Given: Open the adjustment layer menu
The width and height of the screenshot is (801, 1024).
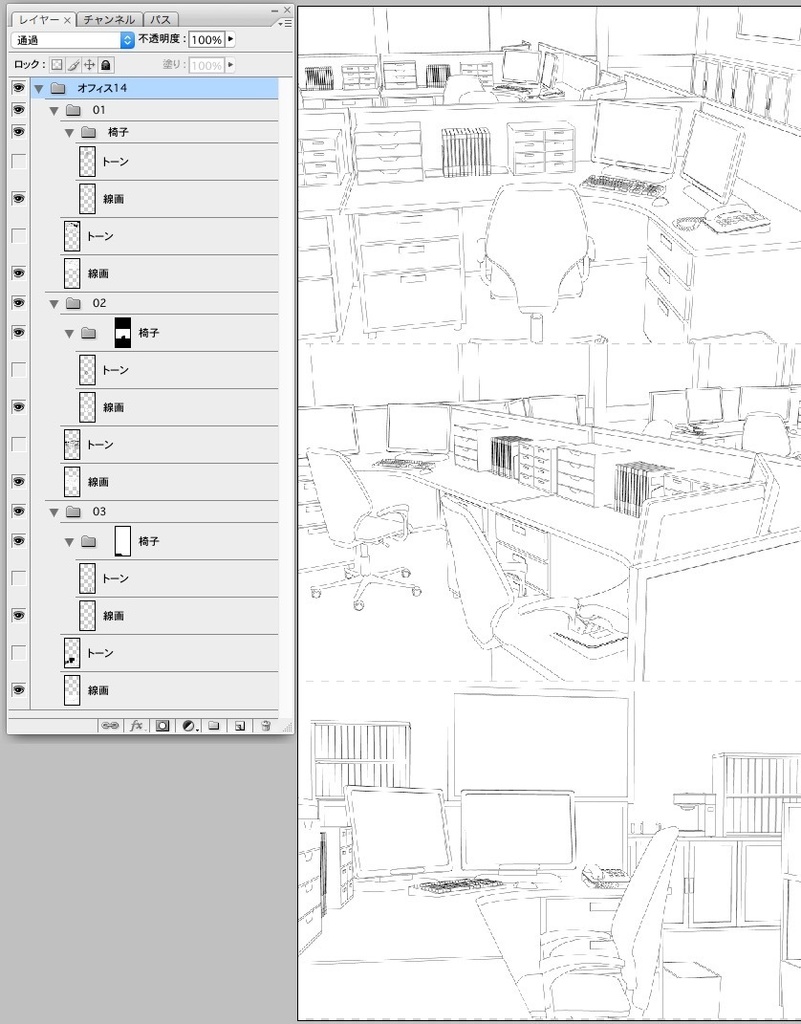Looking at the screenshot, I should click(x=186, y=725).
